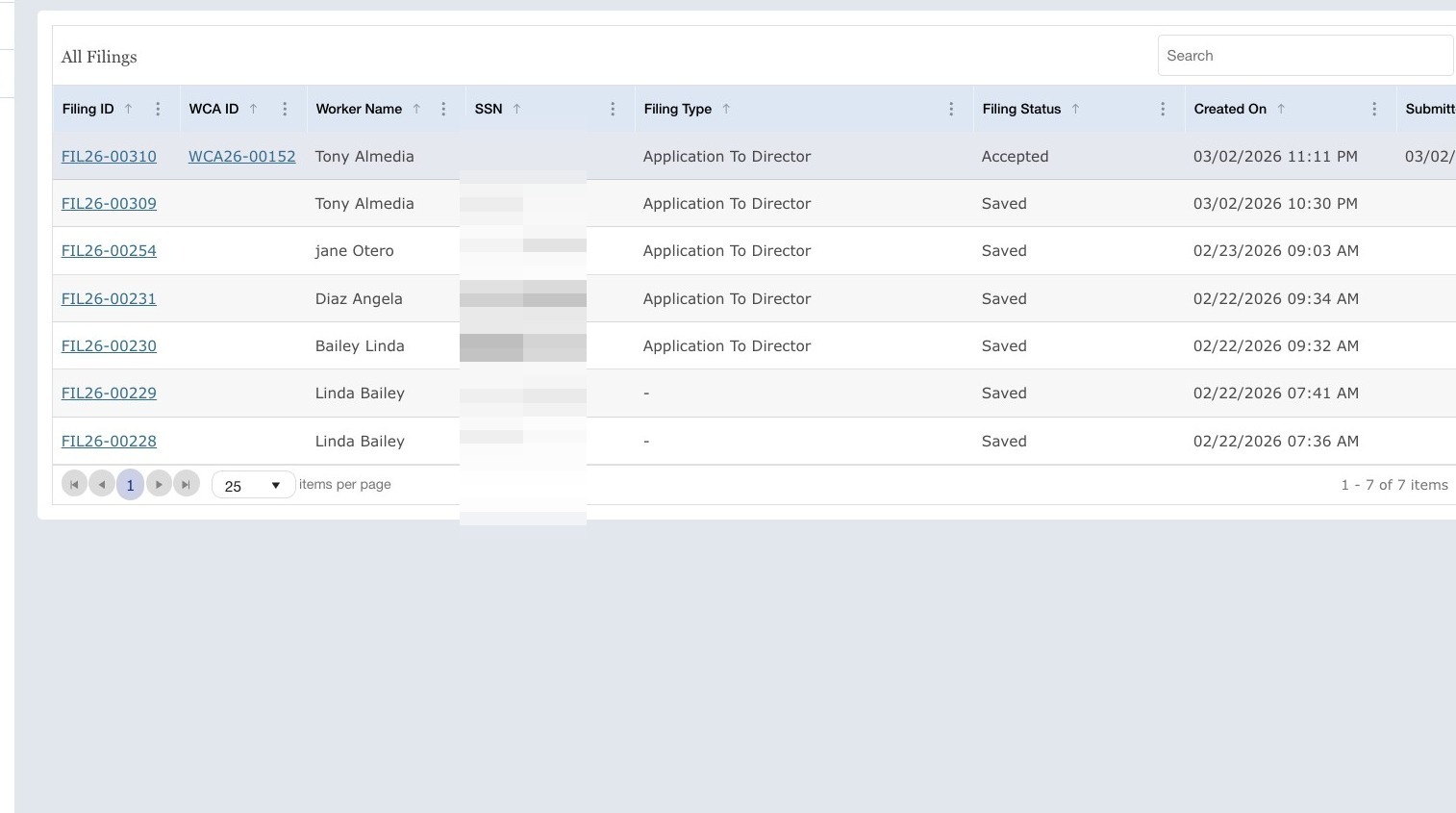Open filing FIL26-00254
This screenshot has height=813, width=1456.
tap(109, 250)
